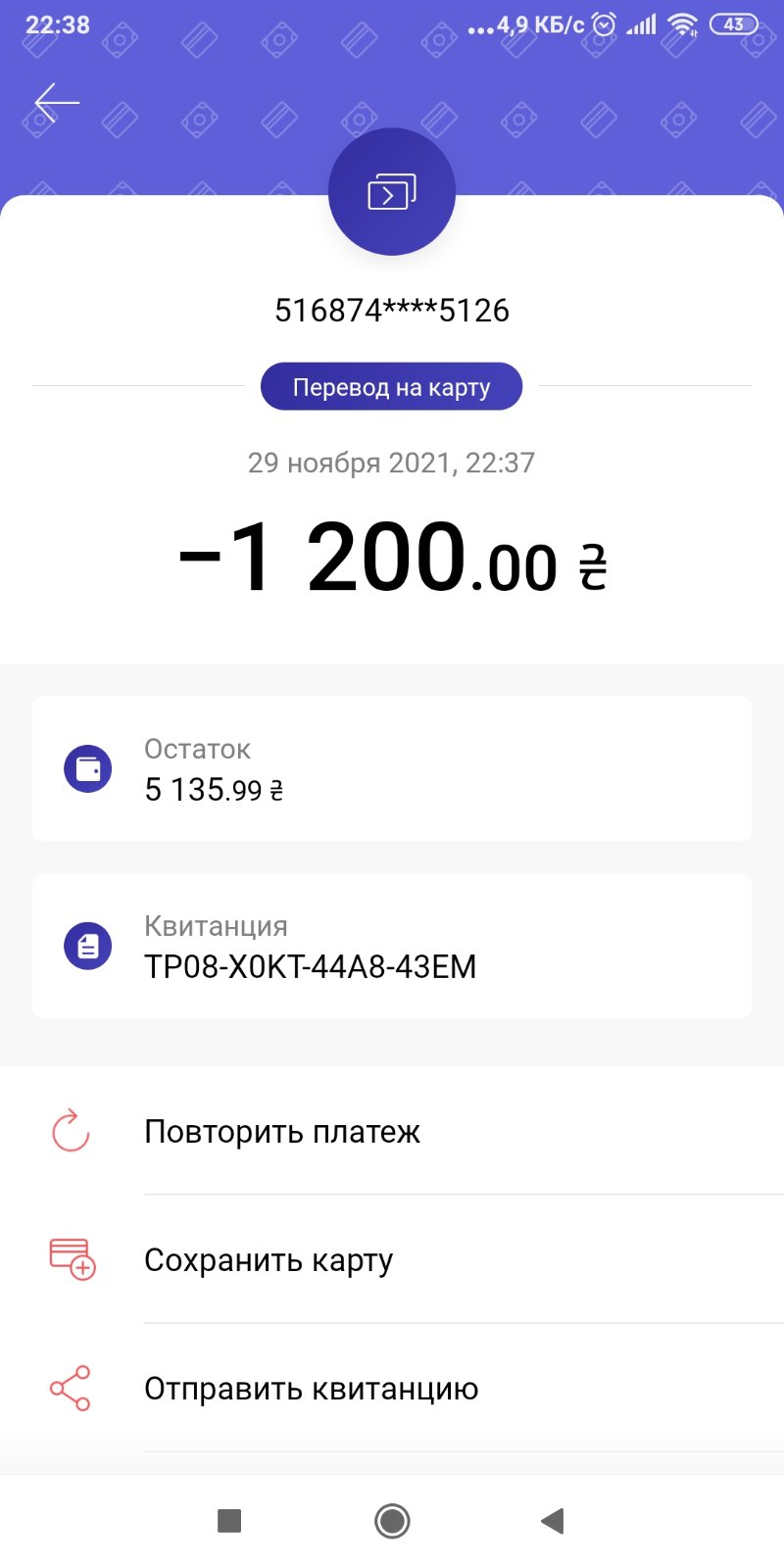This screenshot has height=1568, width=784.
Task: Tap the save card plus icon
Action: point(72,1259)
